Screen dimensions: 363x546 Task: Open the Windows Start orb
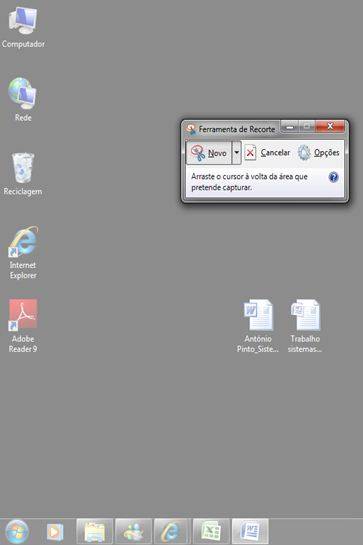17,531
